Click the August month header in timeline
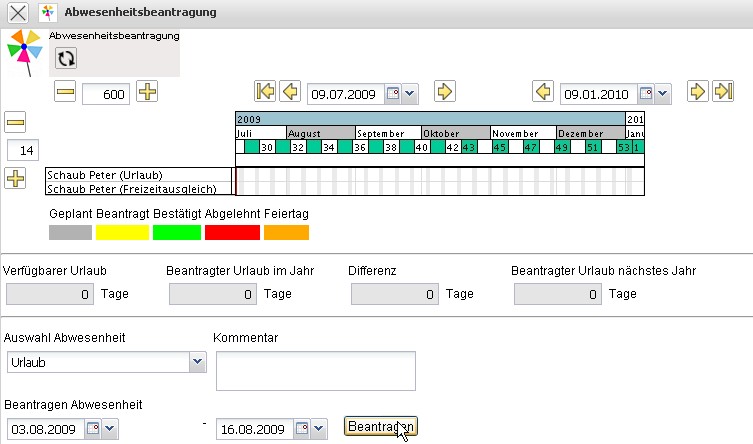This screenshot has height=444, width=753. click(x=321, y=133)
